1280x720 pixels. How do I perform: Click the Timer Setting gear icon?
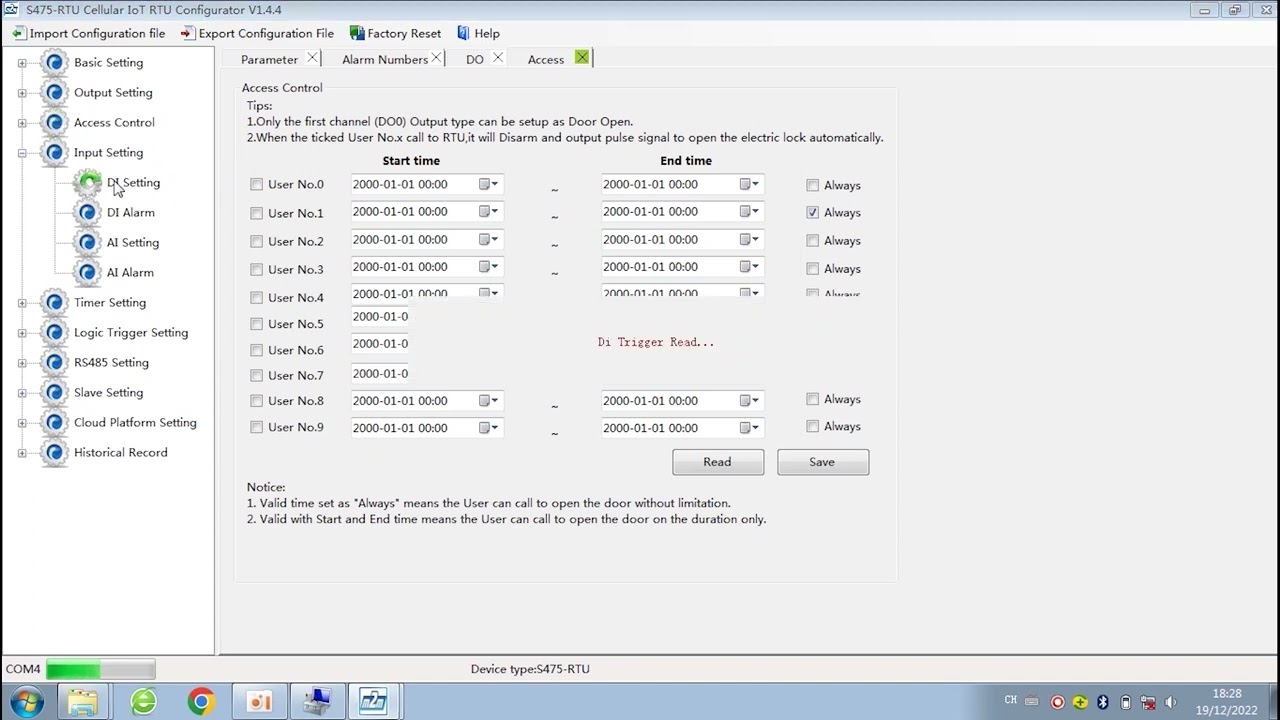pyautogui.click(x=55, y=303)
